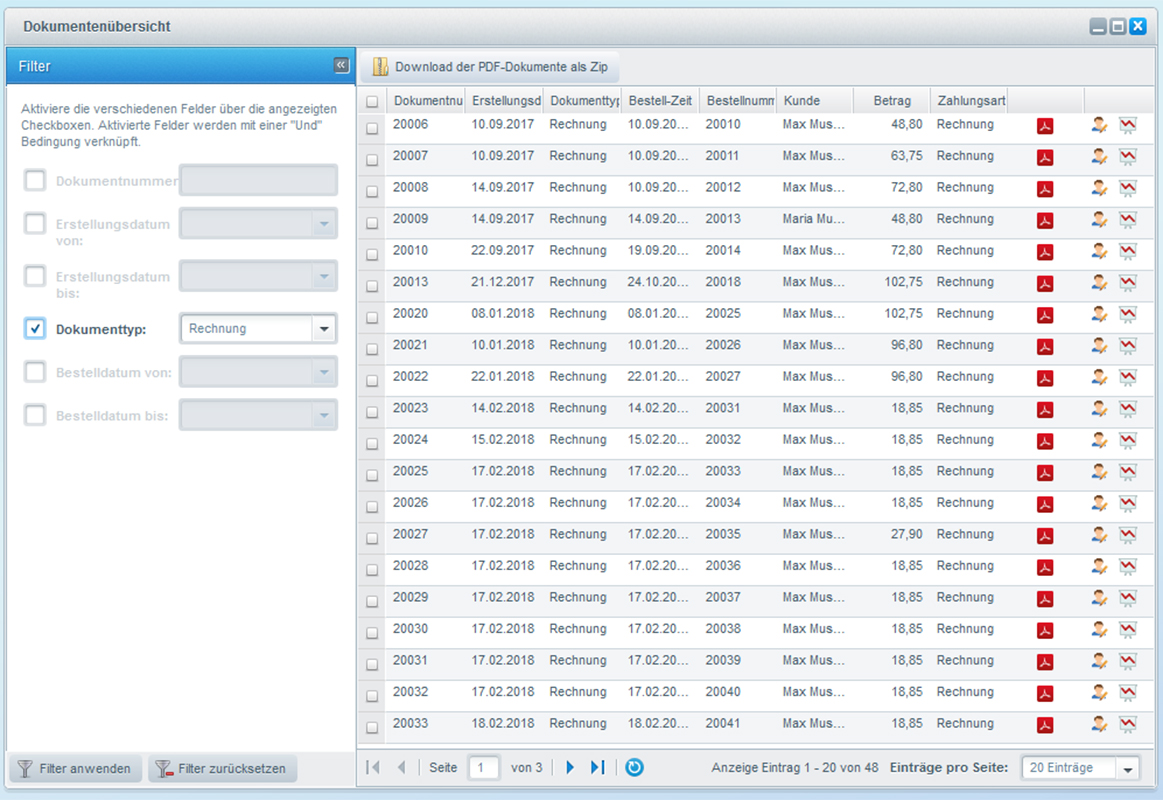Sort by Erstellungsdatum column header

click(504, 100)
